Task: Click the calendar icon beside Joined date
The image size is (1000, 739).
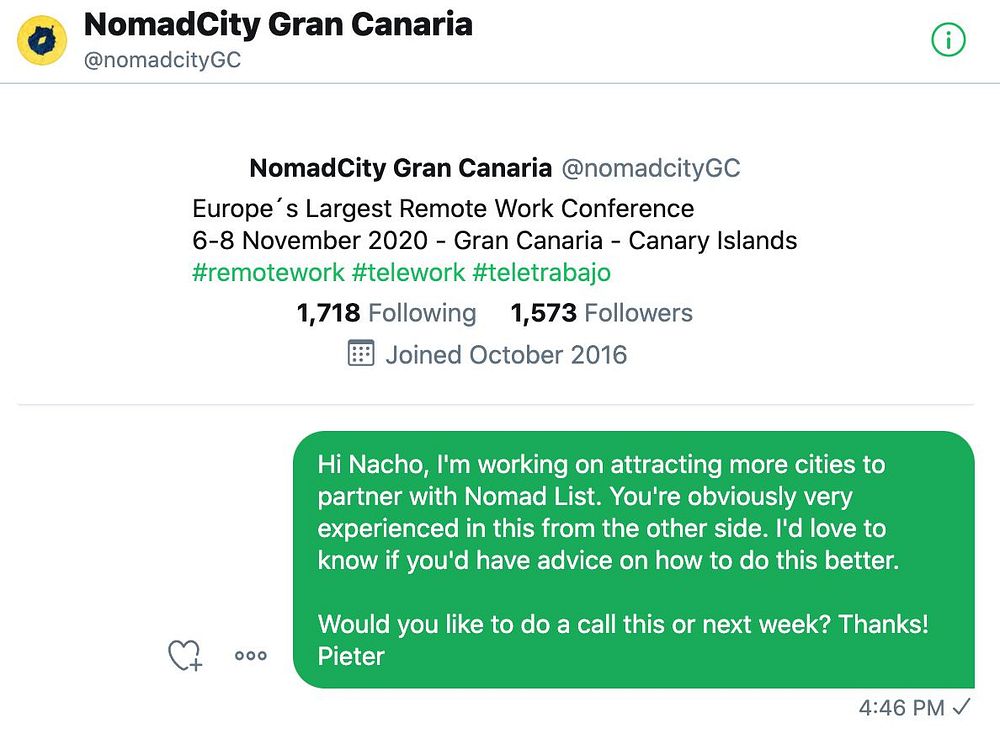Action: click(360, 354)
